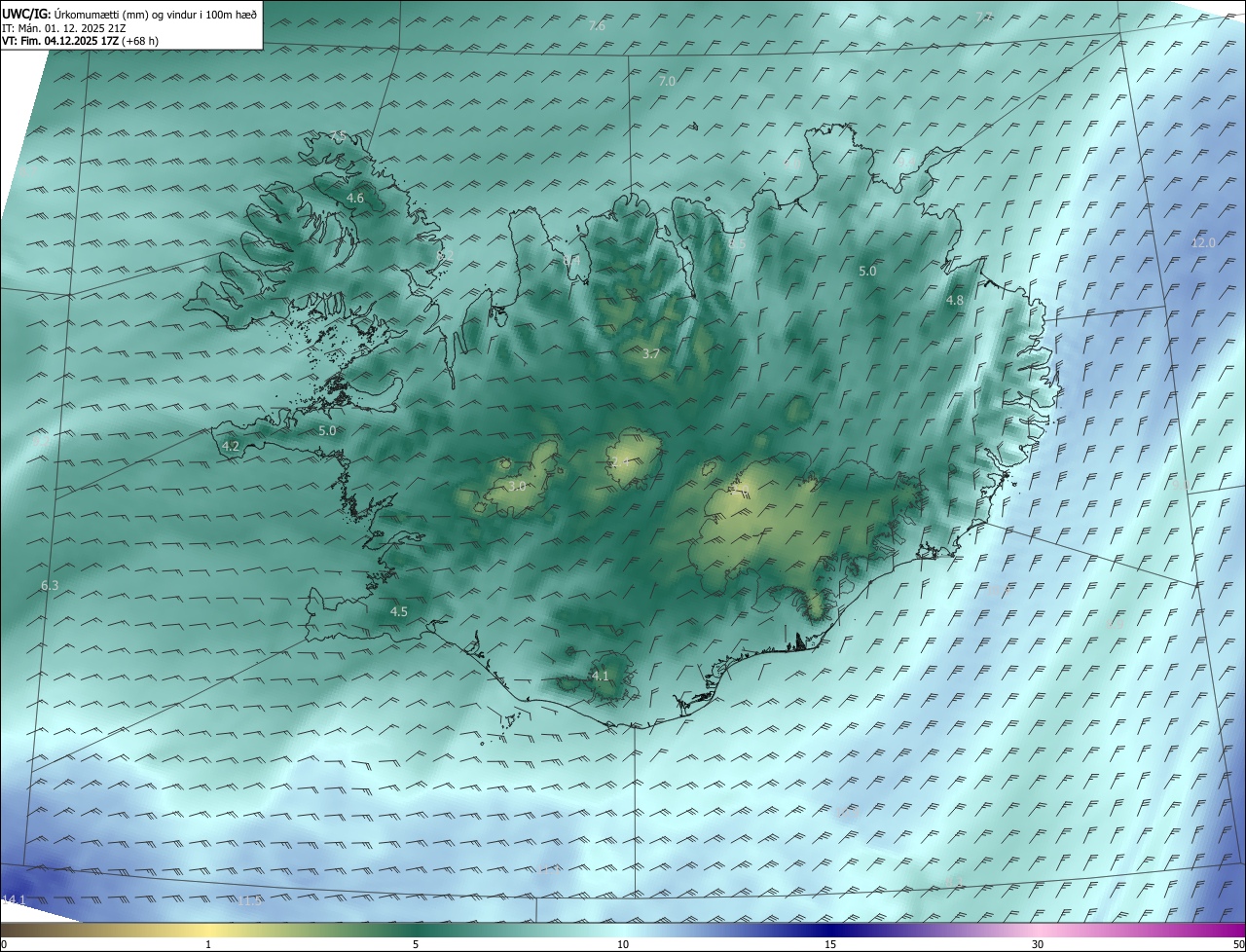The height and width of the screenshot is (952, 1246).
Task: Click the color scale tick labeled 15
Action: click(x=830, y=945)
